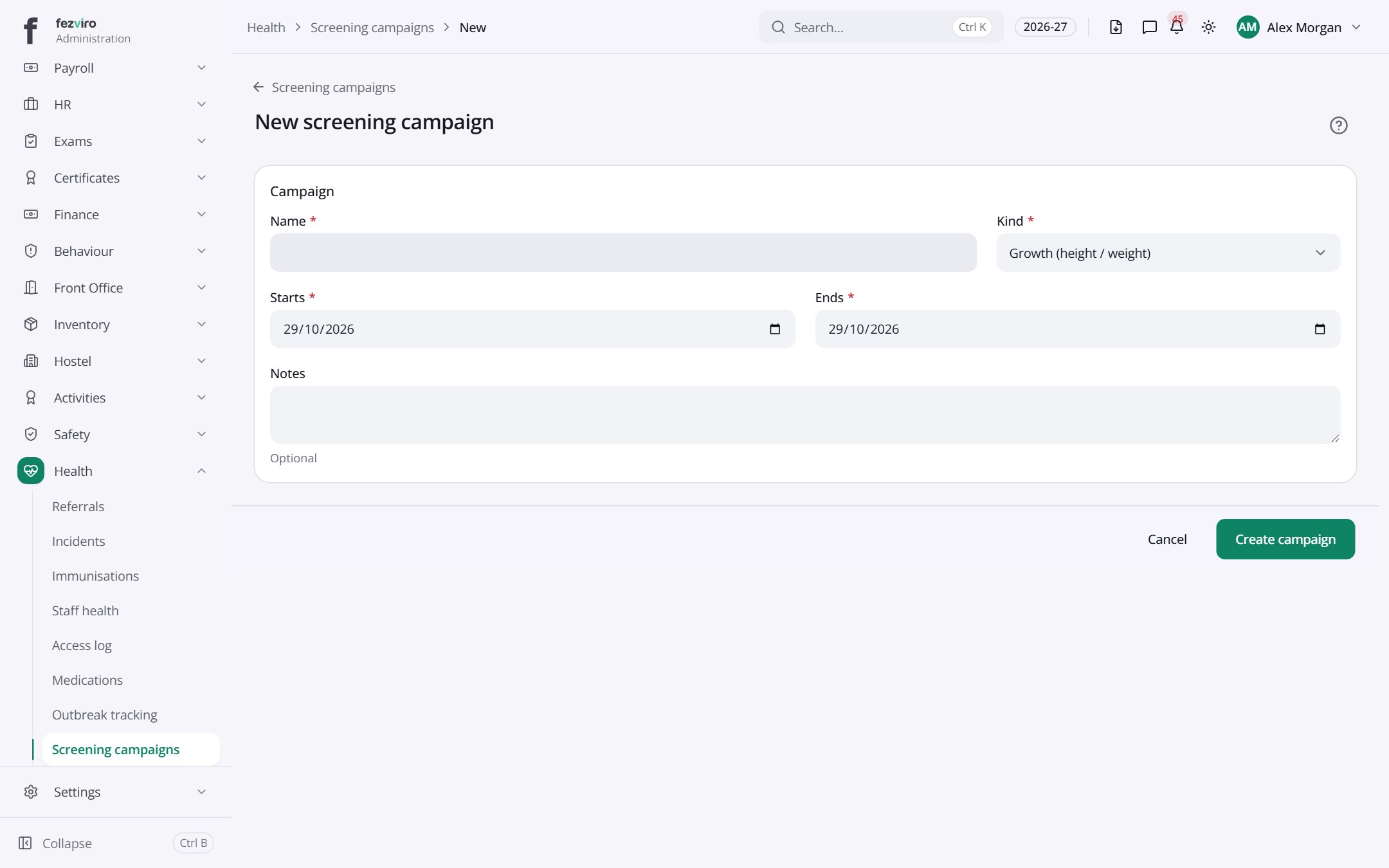1389x868 pixels.
Task: Click the Starts date field
Action: tap(532, 329)
